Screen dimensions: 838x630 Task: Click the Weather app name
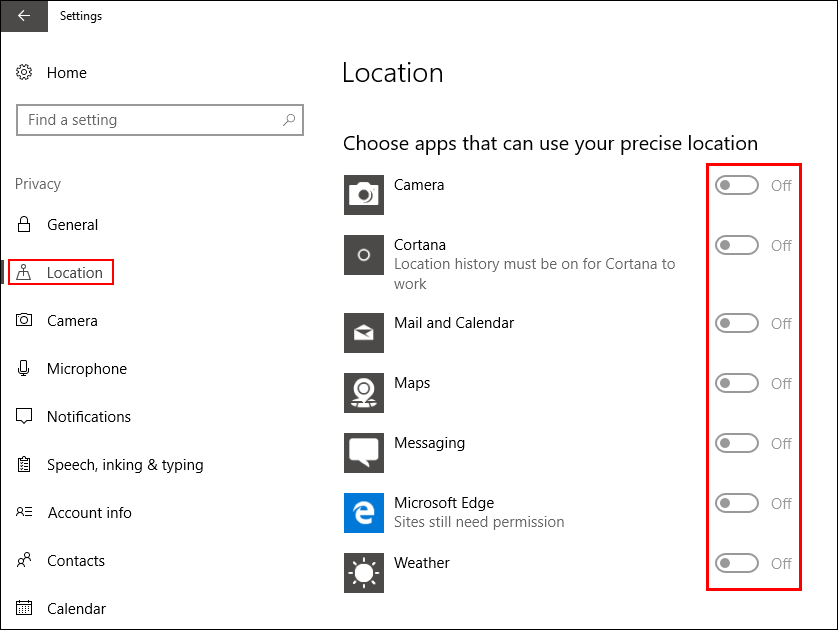click(422, 563)
